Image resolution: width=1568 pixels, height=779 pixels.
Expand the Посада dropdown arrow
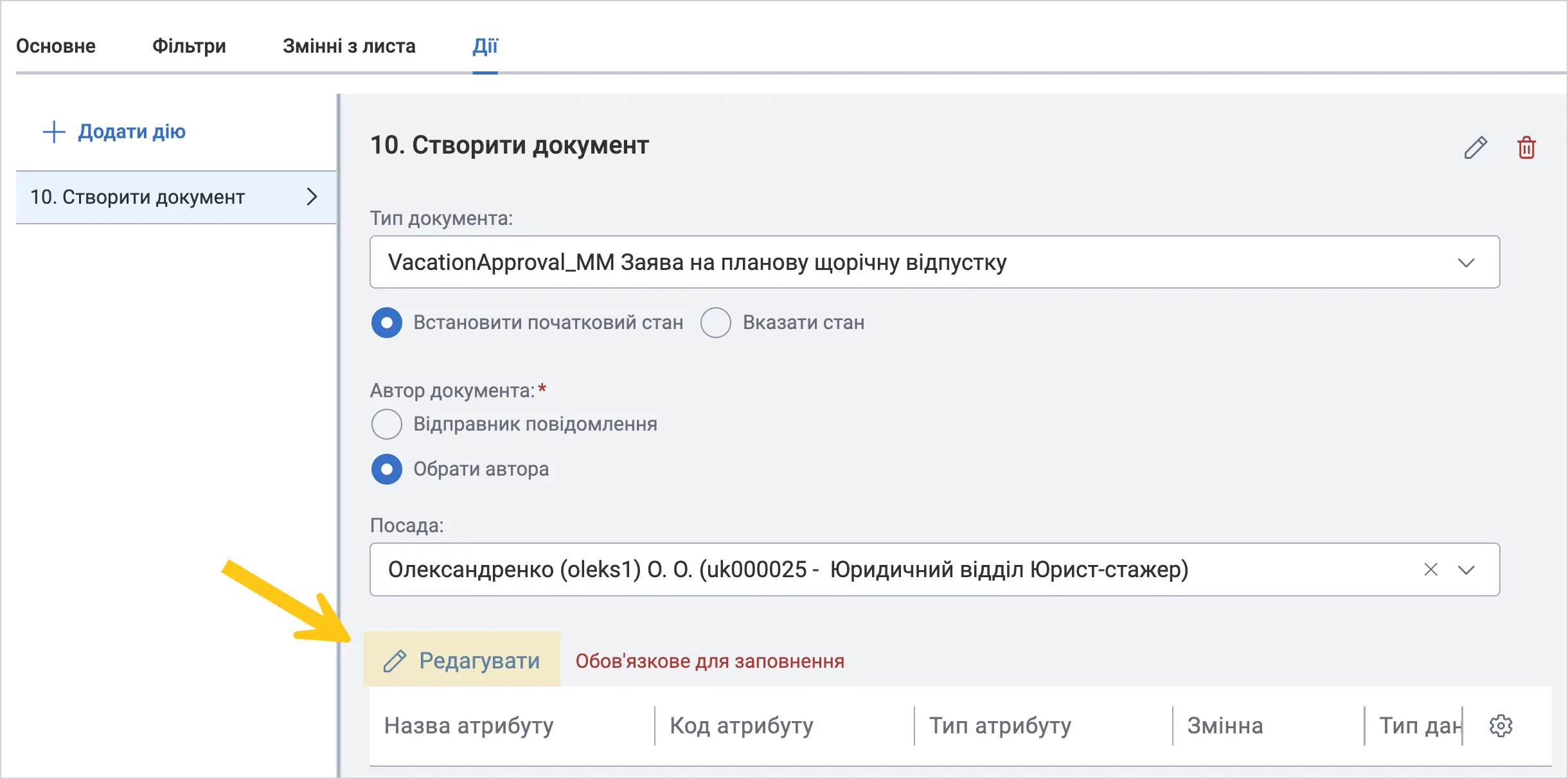pos(1466,569)
